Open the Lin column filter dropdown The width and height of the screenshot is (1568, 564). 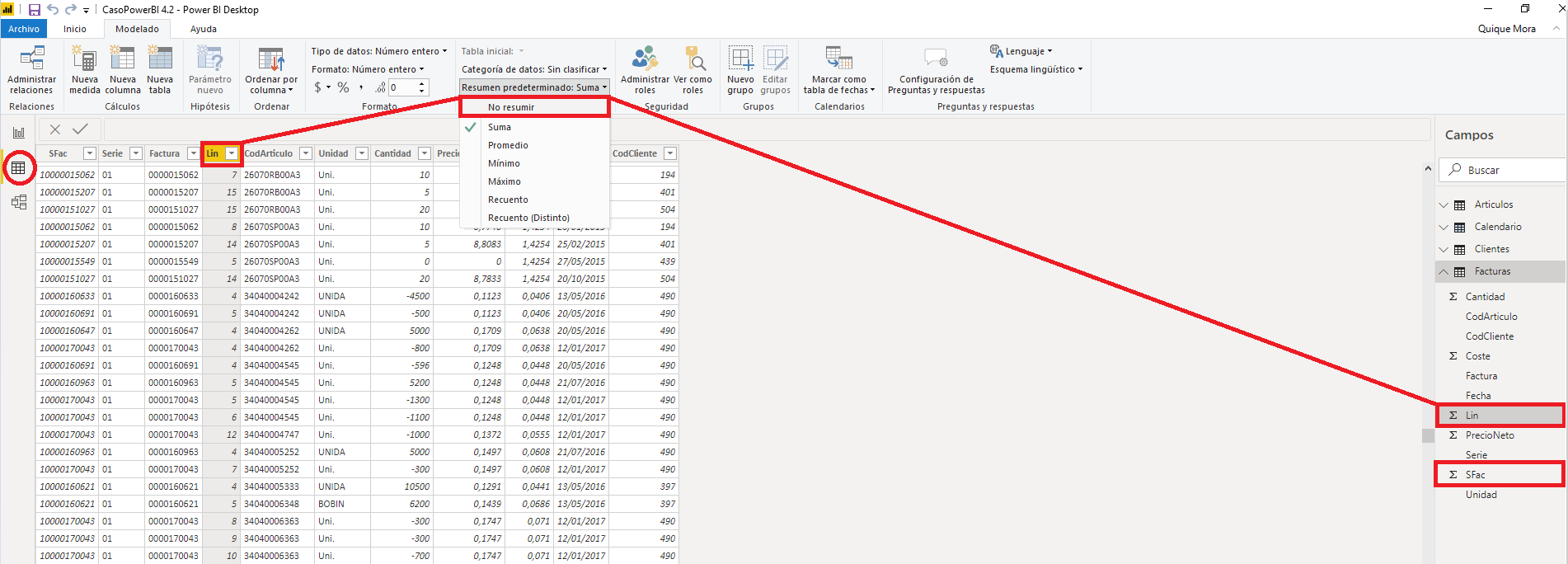click(x=232, y=153)
